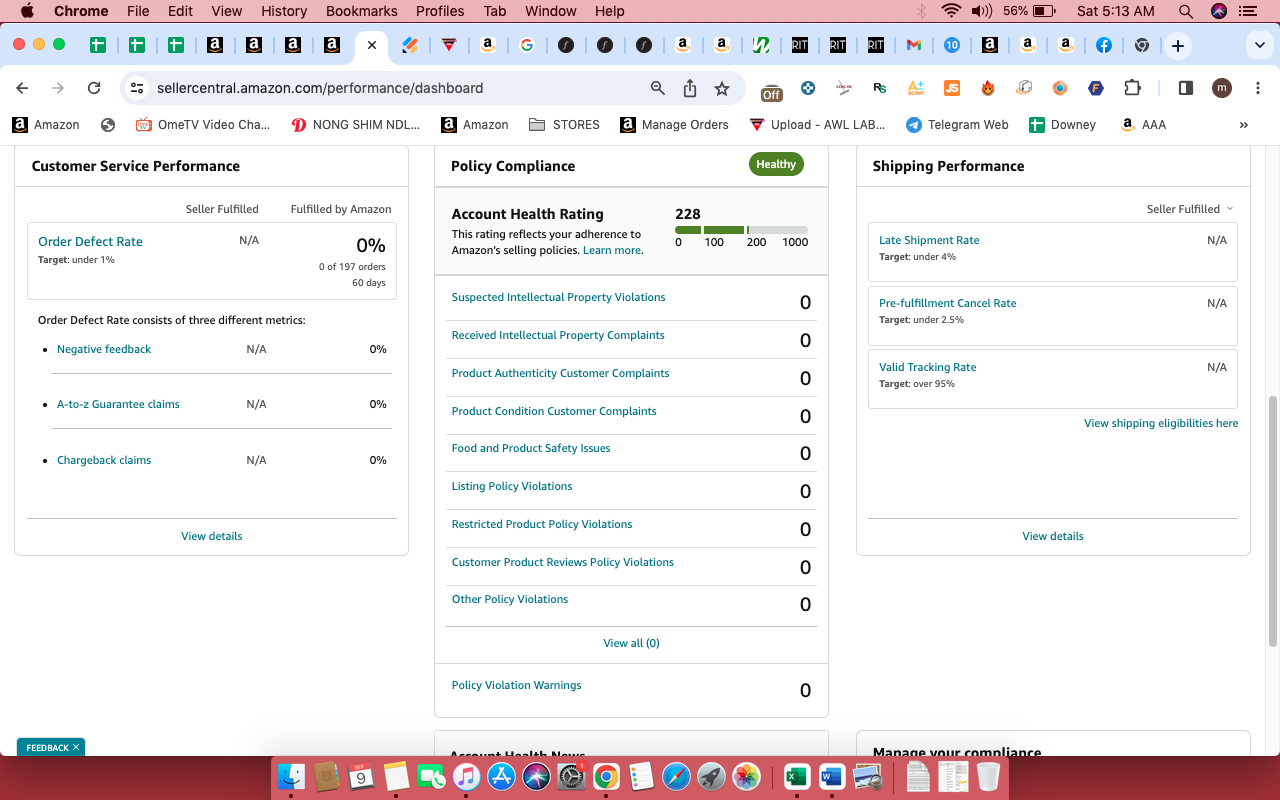Open Food and Product Safety Issues

tap(531, 448)
